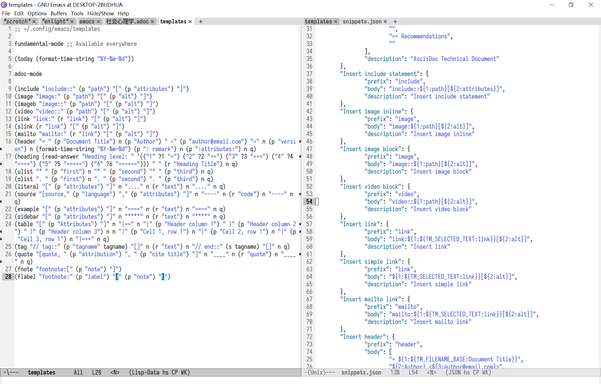Click the <N> state indicator in right mode line
This screenshot has width=601, height=384.
click(431, 372)
